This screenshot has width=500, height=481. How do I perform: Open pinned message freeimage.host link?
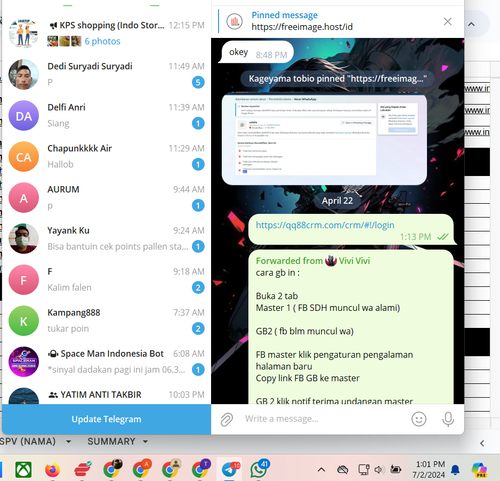(x=302, y=27)
